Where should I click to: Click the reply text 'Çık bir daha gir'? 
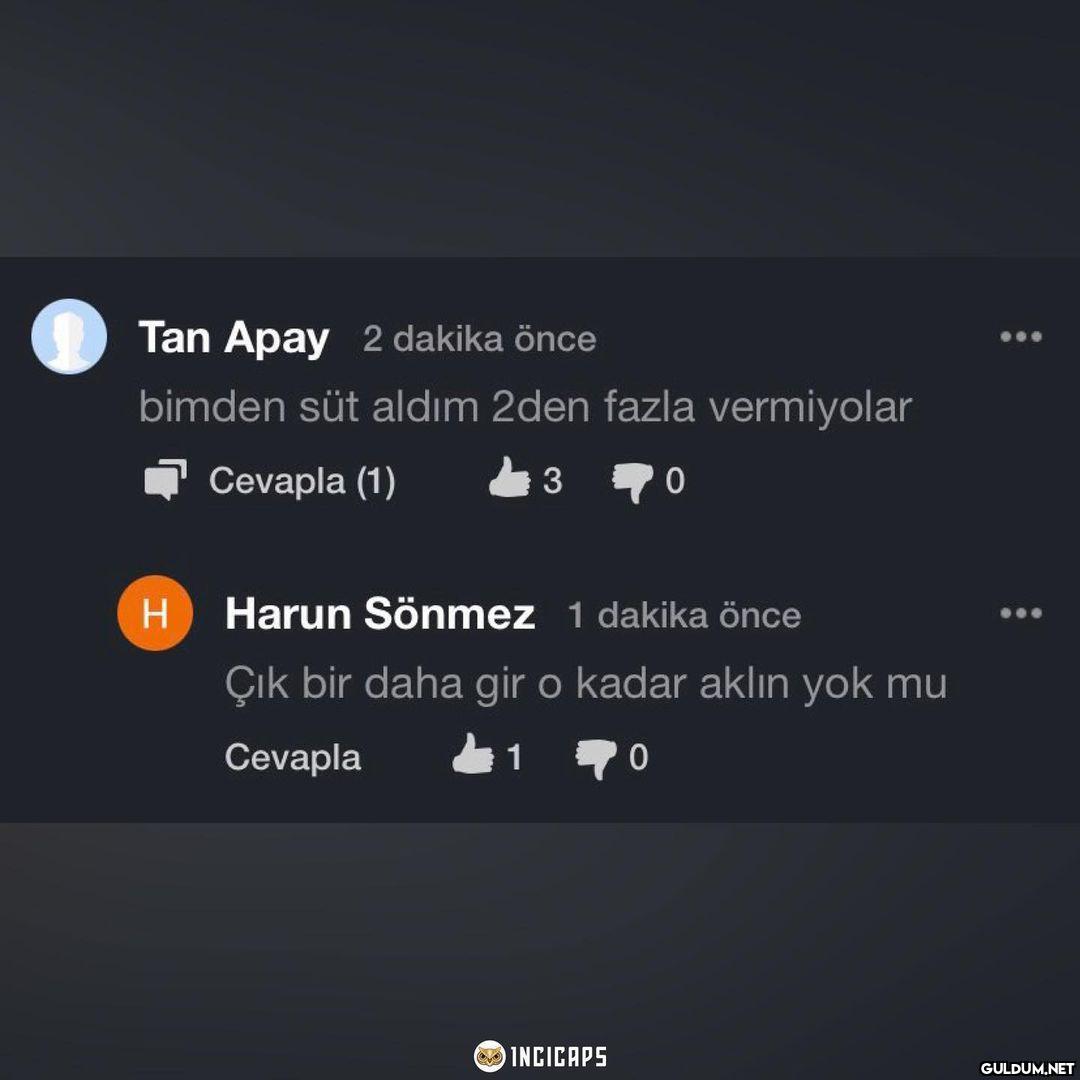click(586, 685)
